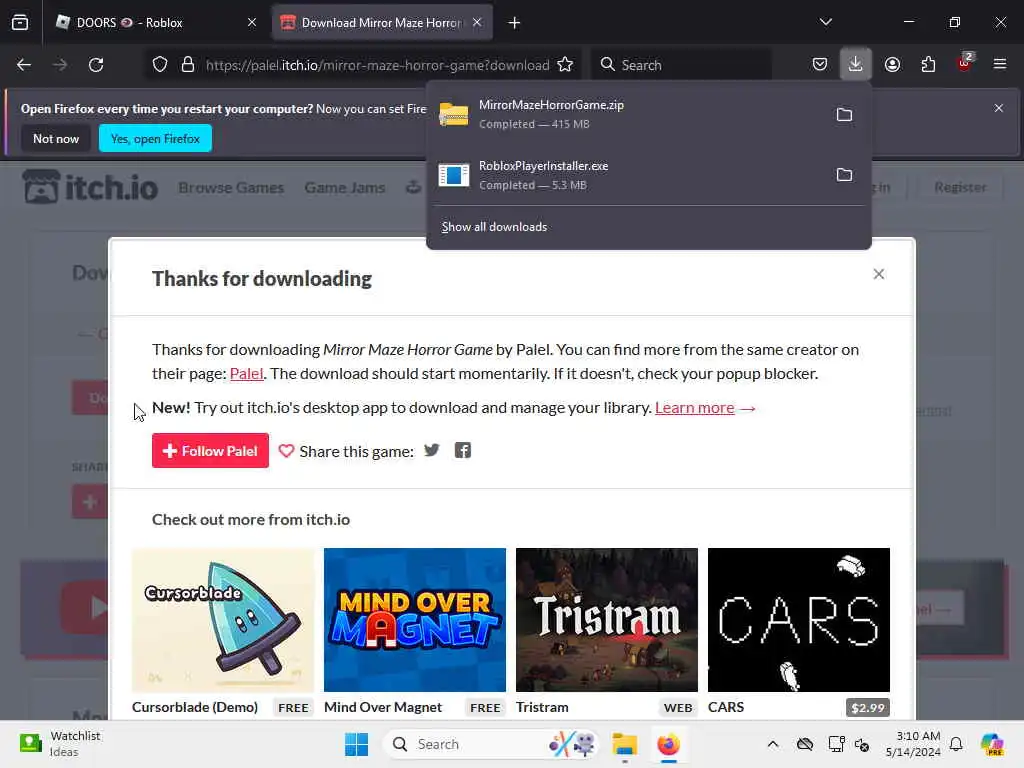Open the Firefox View icon at tab bar left
This screenshot has height=768, width=1024.
pyautogui.click(x=20, y=22)
